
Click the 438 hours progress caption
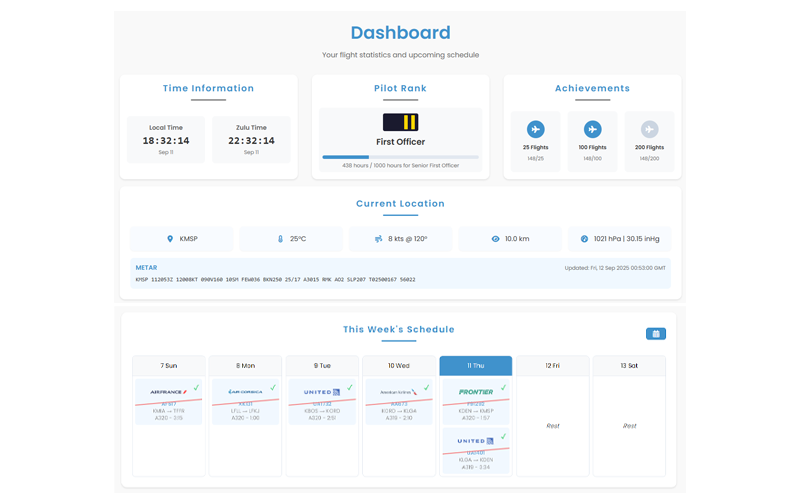(x=401, y=165)
